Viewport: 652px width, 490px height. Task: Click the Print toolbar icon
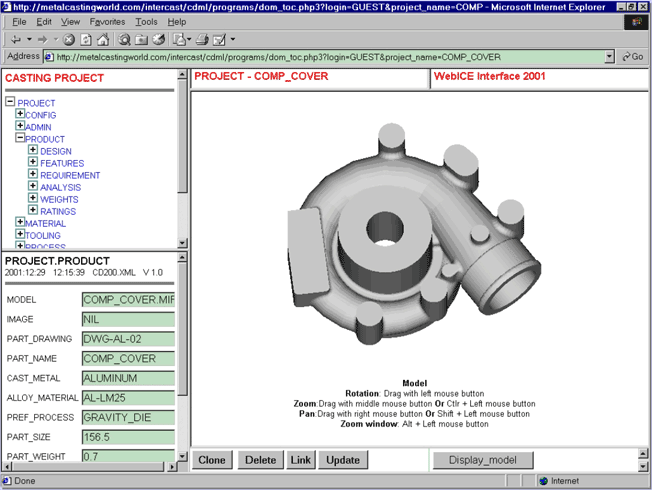[x=201, y=40]
